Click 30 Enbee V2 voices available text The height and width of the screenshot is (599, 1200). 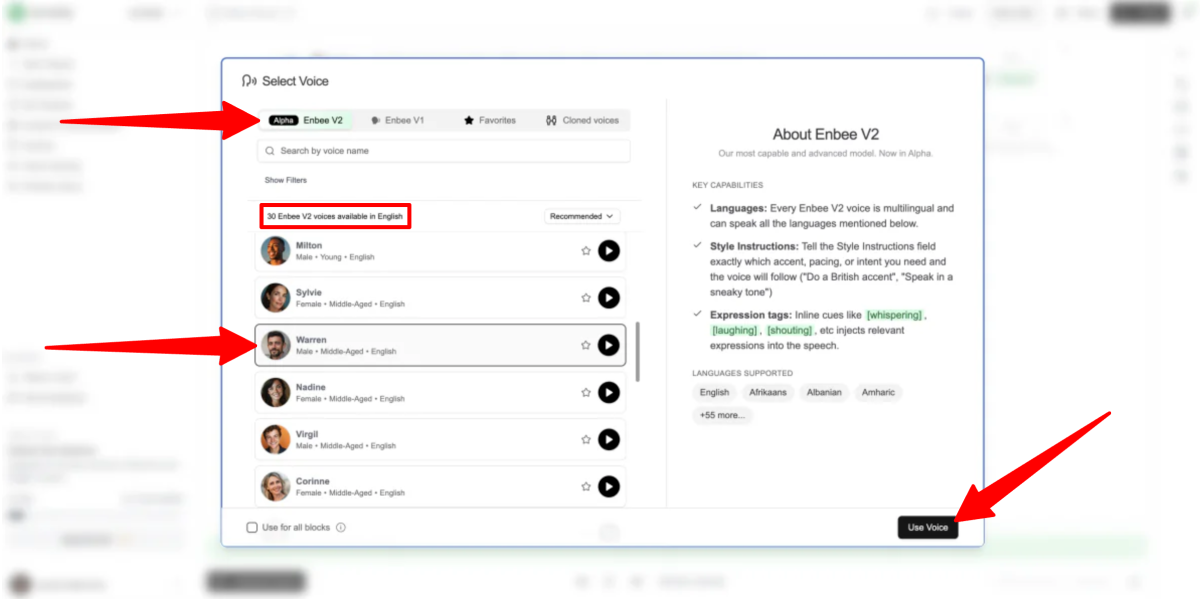(335, 216)
